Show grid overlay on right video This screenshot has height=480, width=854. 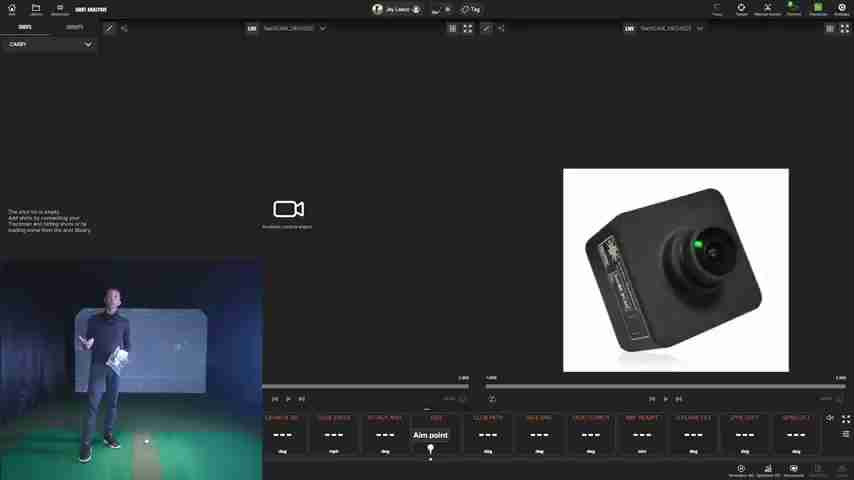[829, 28]
